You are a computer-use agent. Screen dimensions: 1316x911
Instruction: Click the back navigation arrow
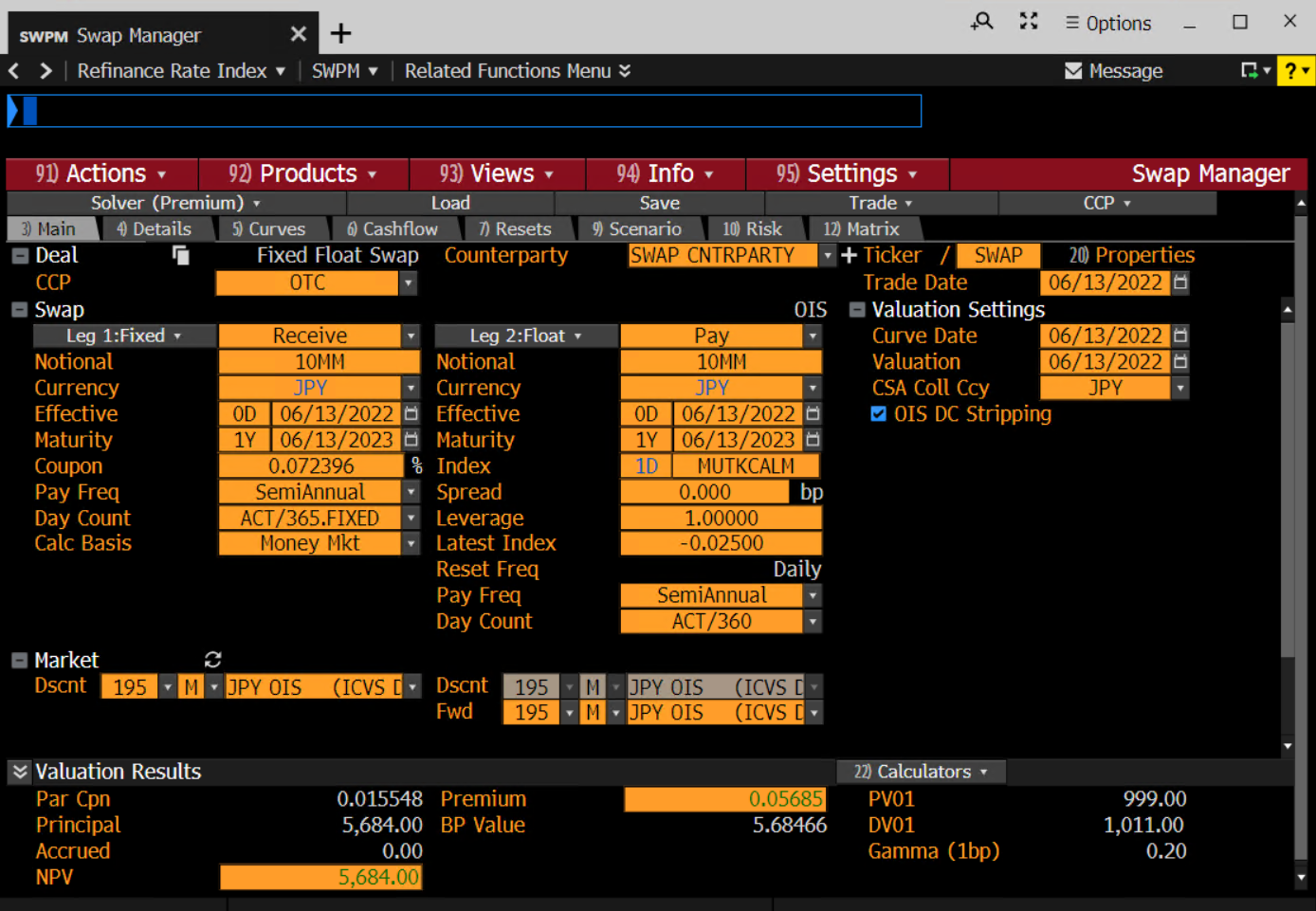pos(14,71)
